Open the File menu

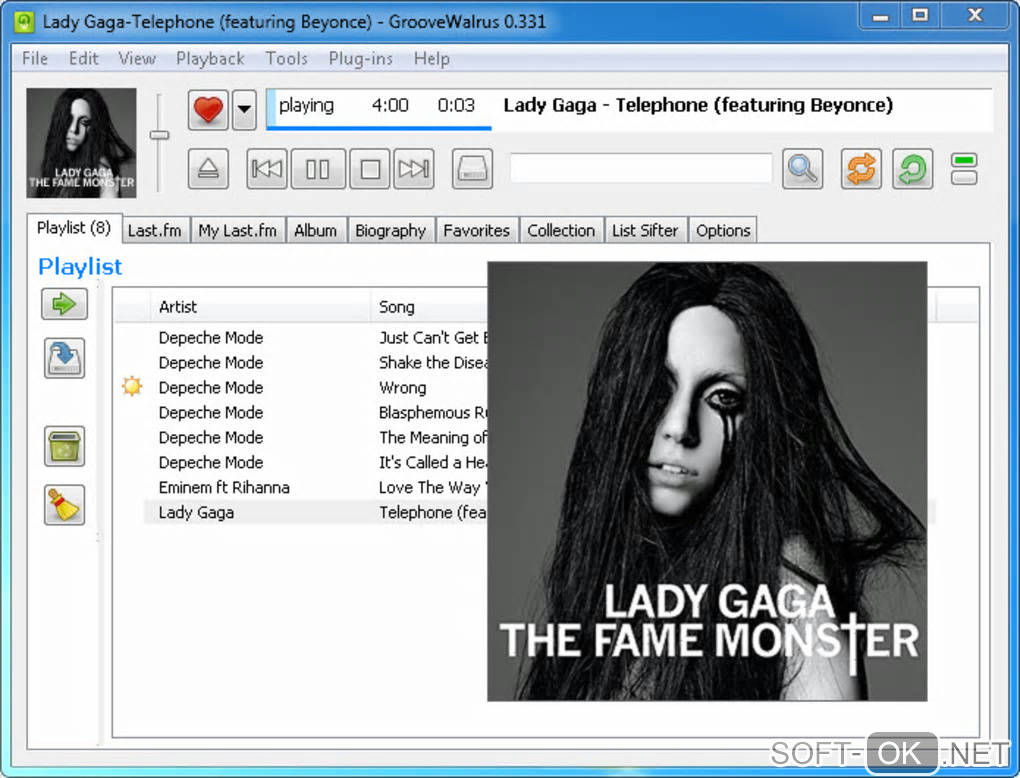coord(34,59)
